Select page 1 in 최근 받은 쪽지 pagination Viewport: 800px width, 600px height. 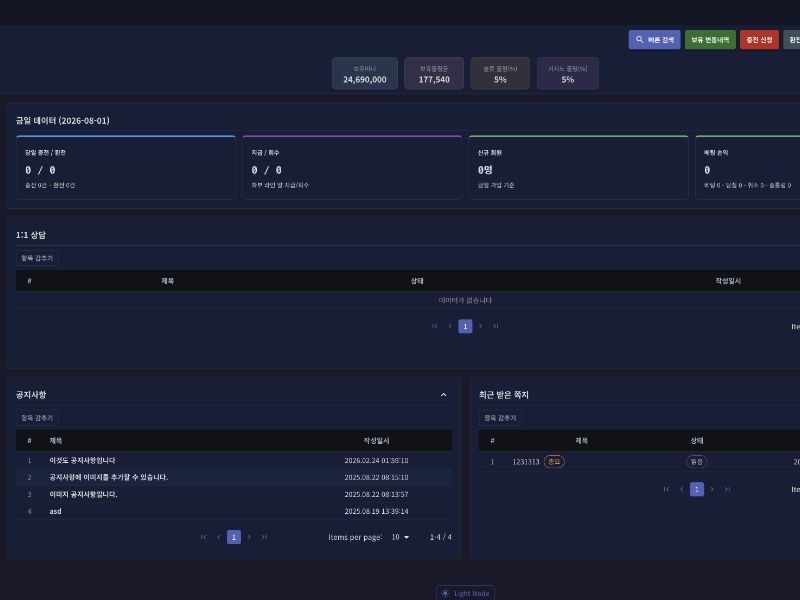click(696, 490)
